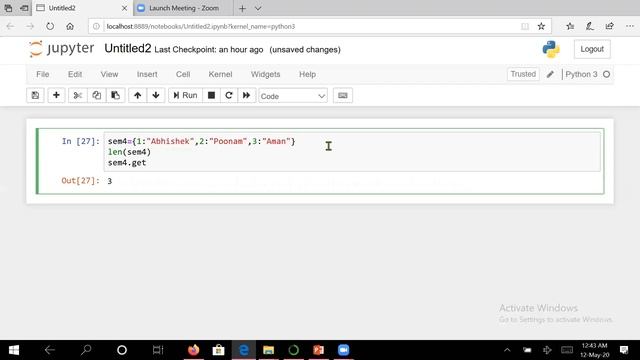Go back in the browser
640x360 pixels.
pos(11,26)
